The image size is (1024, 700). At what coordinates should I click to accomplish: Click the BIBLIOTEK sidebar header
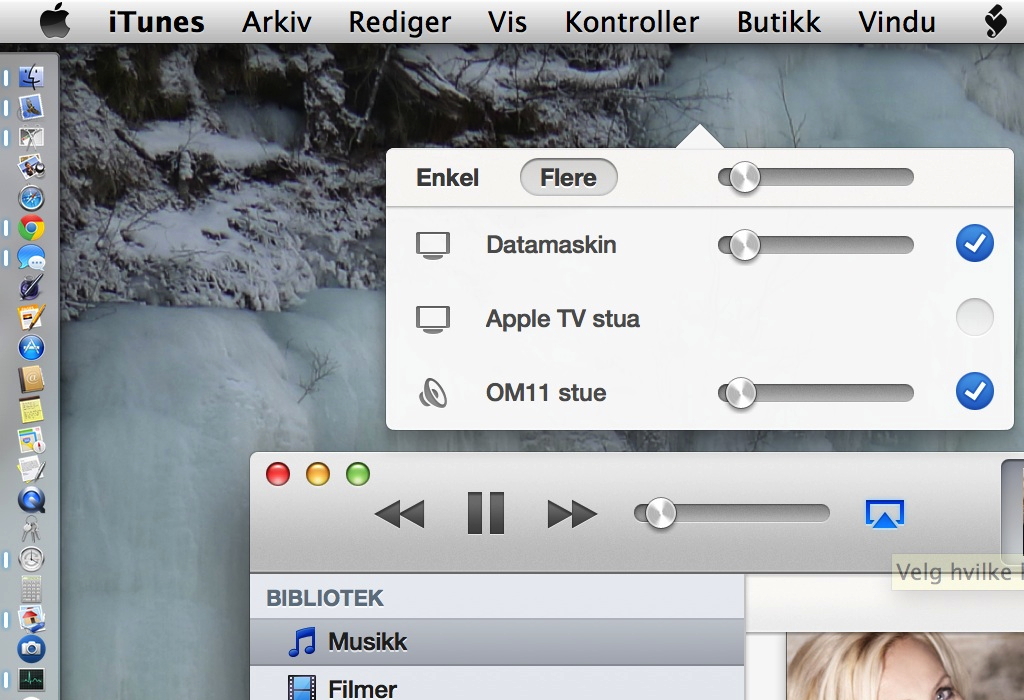coord(325,598)
